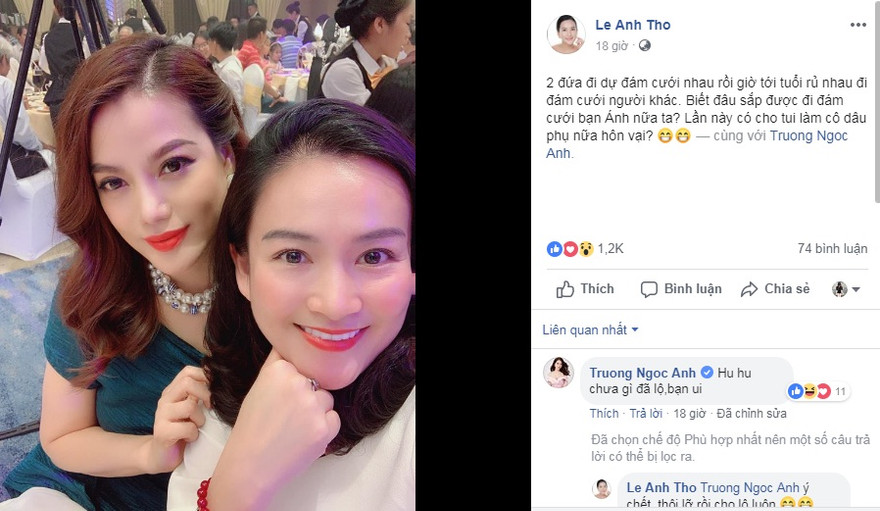Open the 74 bình luận comments link
This screenshot has height=511, width=880.
[832, 248]
